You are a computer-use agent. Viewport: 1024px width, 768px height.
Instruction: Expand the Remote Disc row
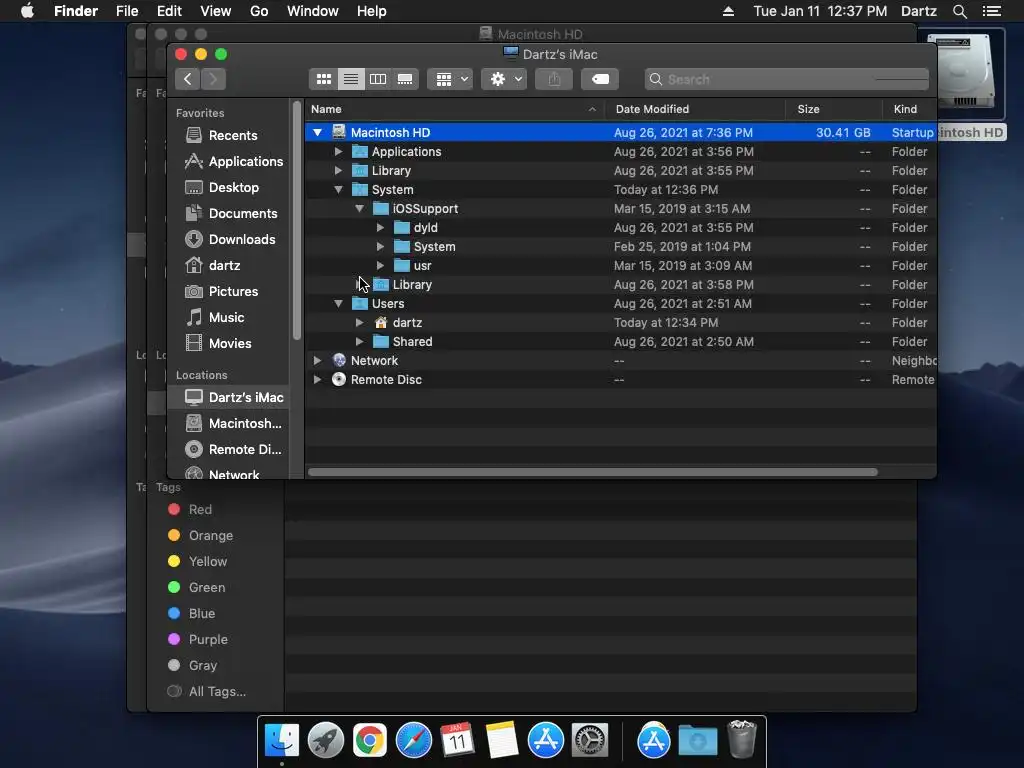click(317, 379)
